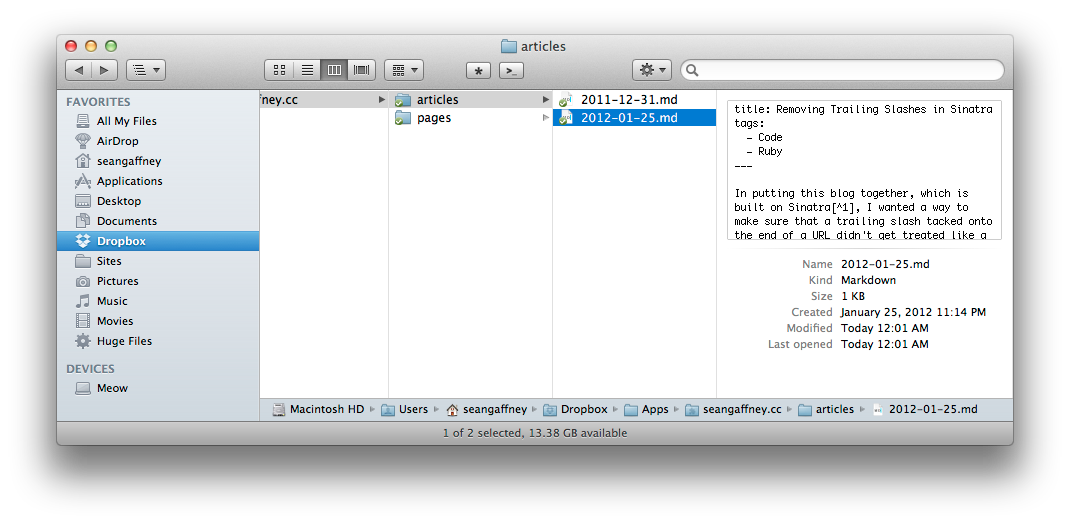The image size is (1070, 524).
Task: Open the gear Action menu
Action: point(651,70)
